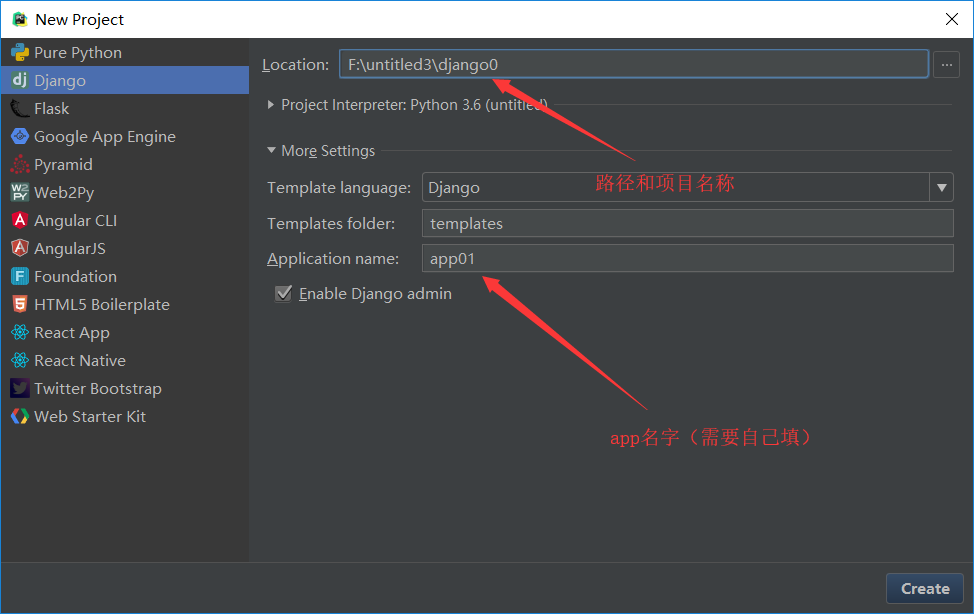Image resolution: width=974 pixels, height=614 pixels.
Task: Select the Pure Python icon
Action: tap(20, 52)
